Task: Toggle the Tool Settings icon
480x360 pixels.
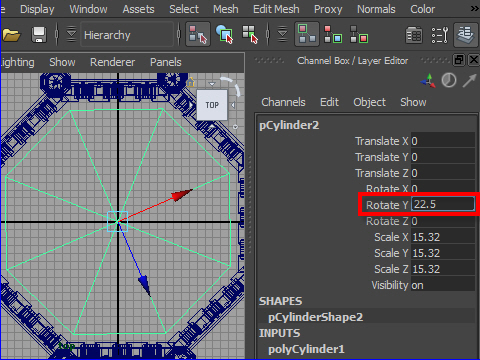Action: [440, 35]
